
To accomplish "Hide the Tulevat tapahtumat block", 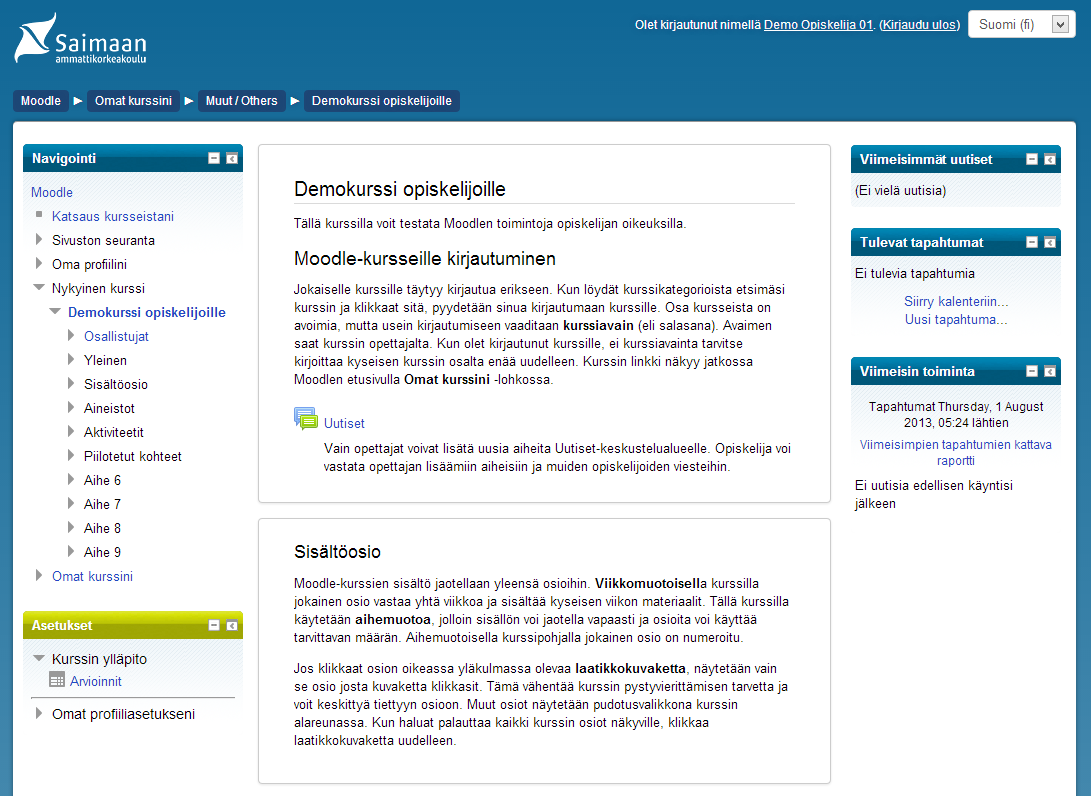I will [x=1032, y=242].
